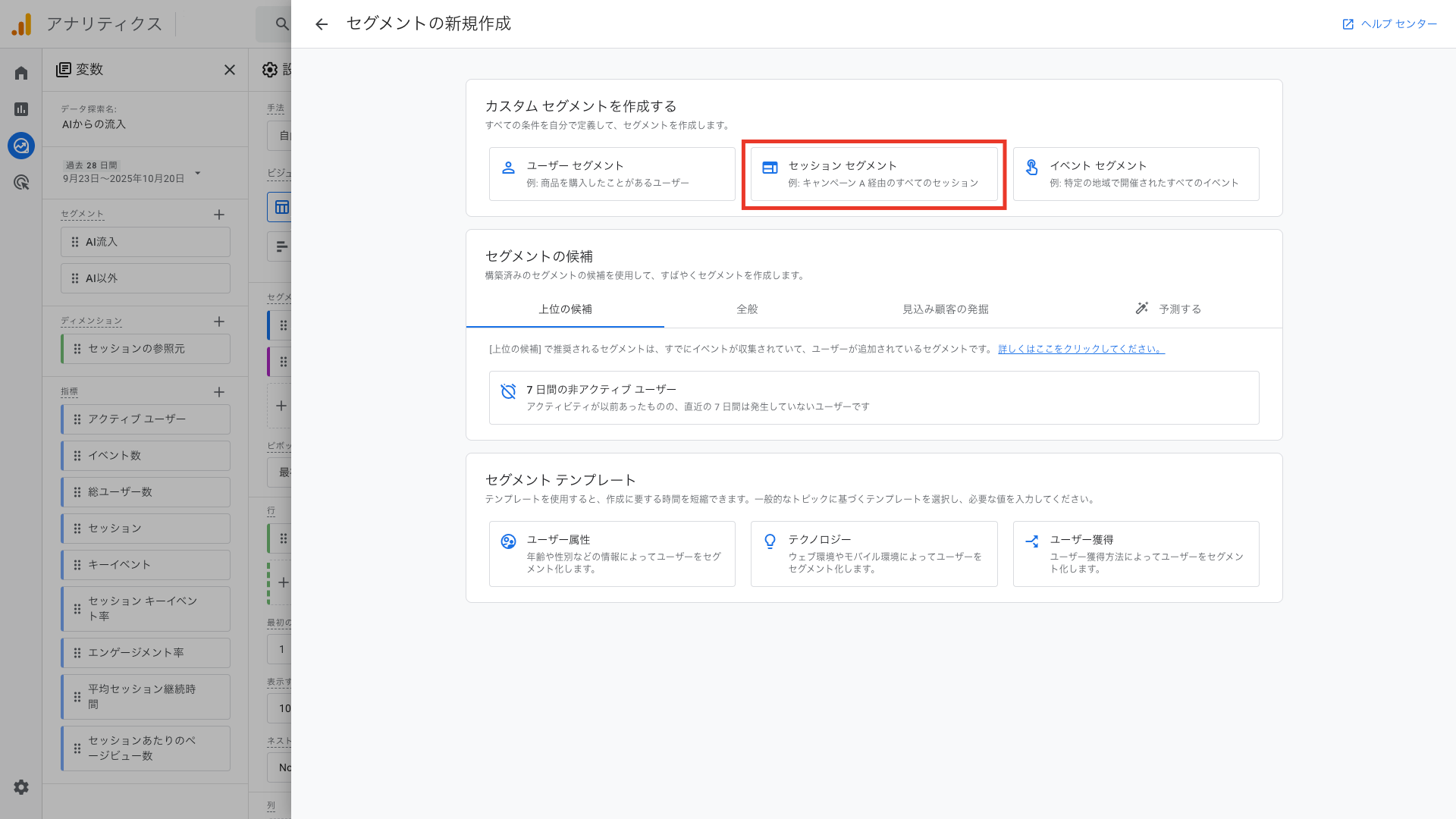The width and height of the screenshot is (1456, 819).
Task: Switch to the 全般 tab
Action: click(x=746, y=309)
